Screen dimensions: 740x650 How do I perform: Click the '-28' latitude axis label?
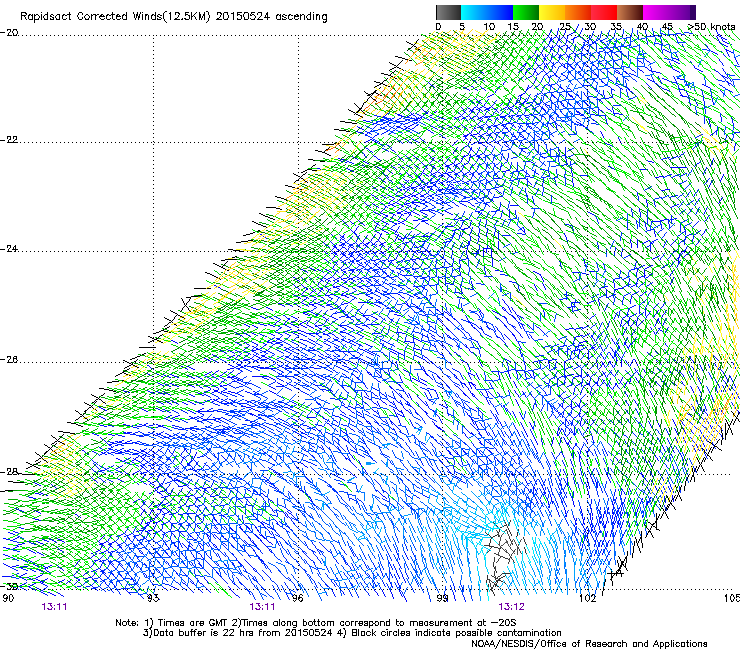point(9,472)
